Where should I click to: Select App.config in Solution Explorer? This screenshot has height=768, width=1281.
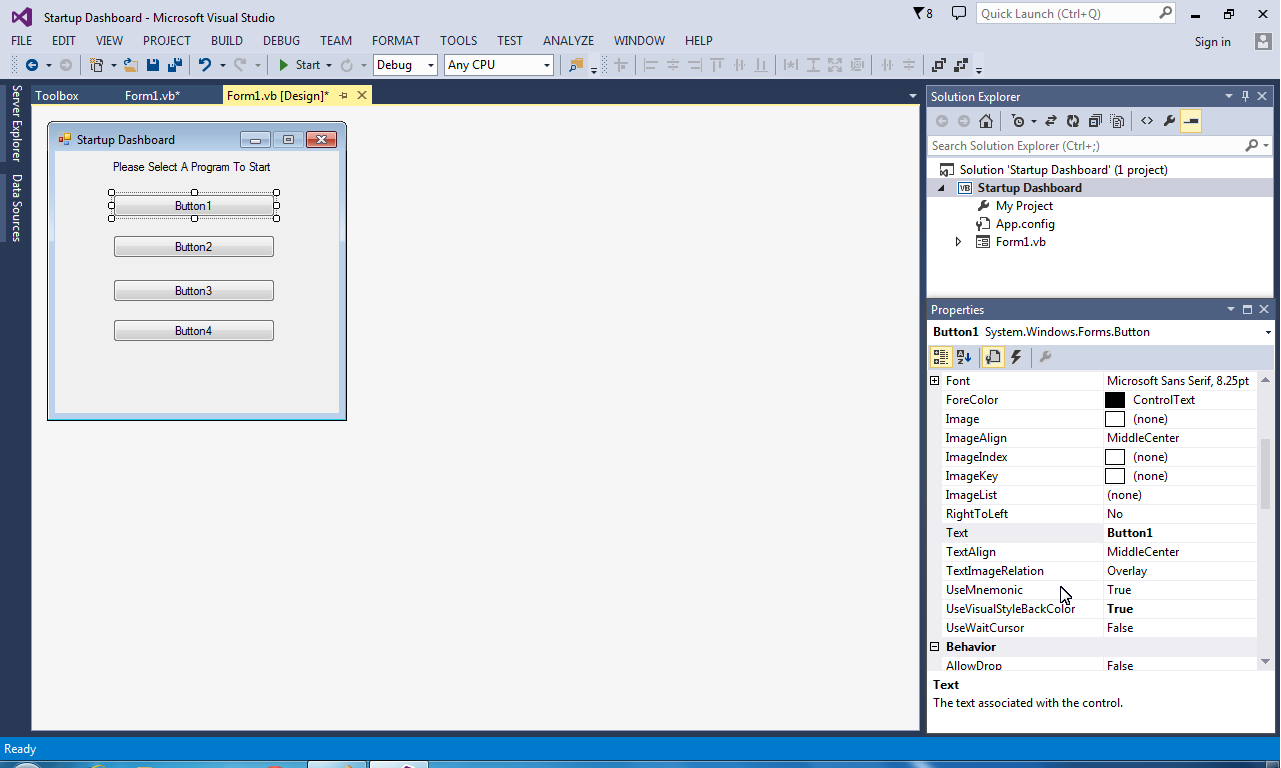pos(1025,224)
